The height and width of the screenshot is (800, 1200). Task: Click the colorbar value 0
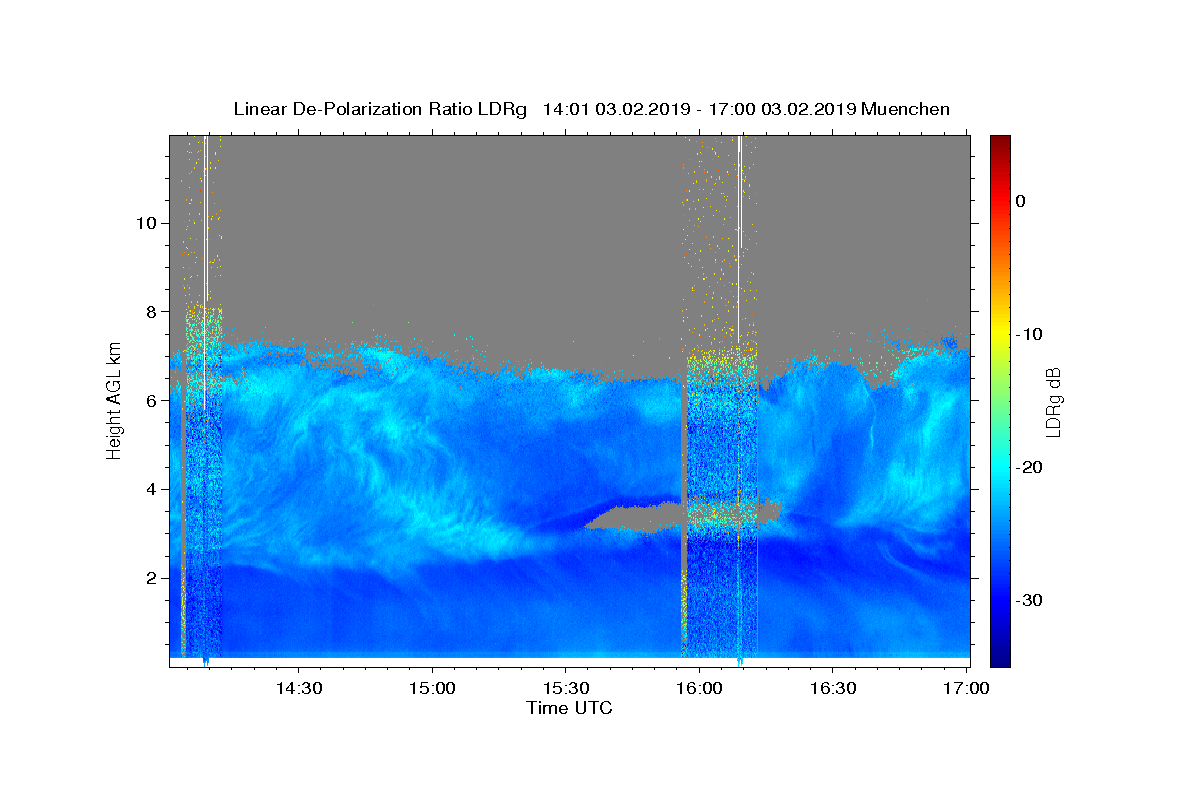pyautogui.click(x=1021, y=201)
